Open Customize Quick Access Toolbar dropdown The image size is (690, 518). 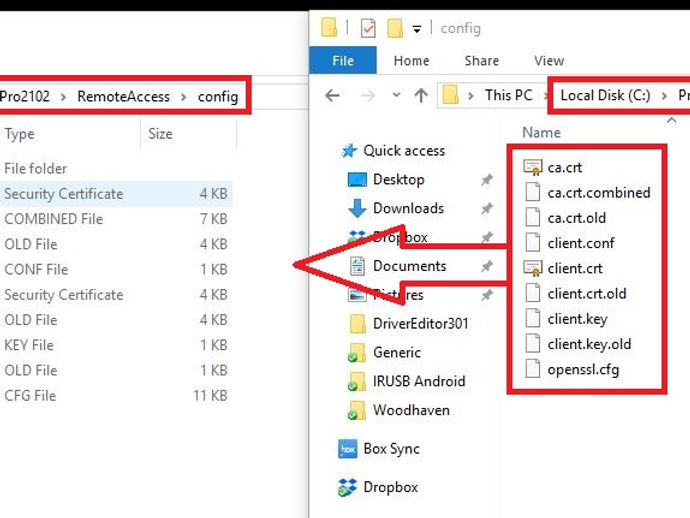pyautogui.click(x=417, y=29)
